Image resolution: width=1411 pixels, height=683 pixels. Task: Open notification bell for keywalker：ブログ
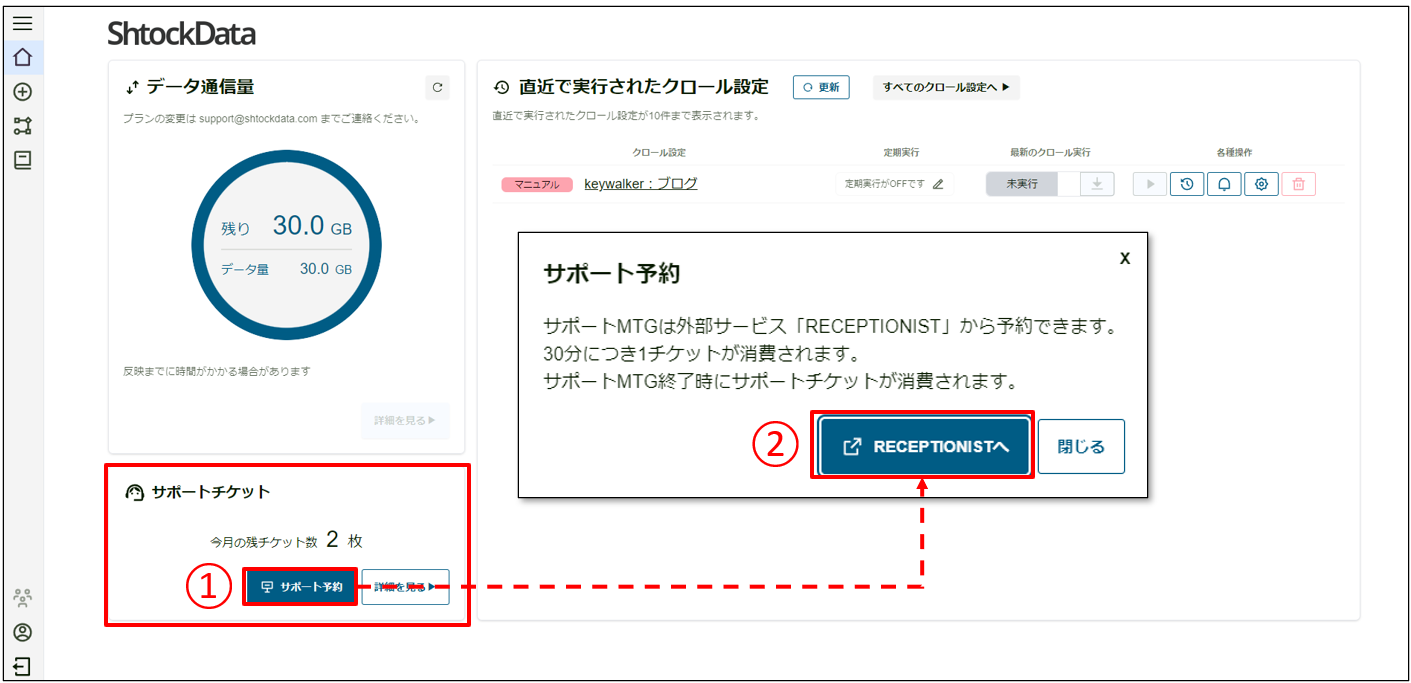[1224, 184]
